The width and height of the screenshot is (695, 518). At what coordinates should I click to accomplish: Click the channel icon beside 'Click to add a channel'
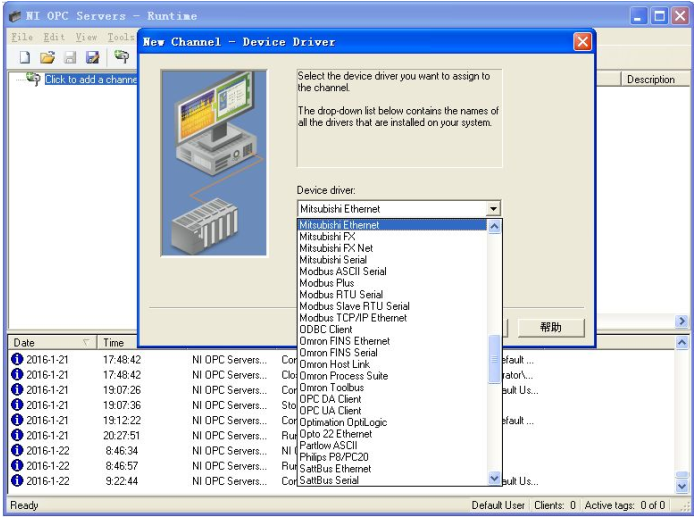(33, 79)
